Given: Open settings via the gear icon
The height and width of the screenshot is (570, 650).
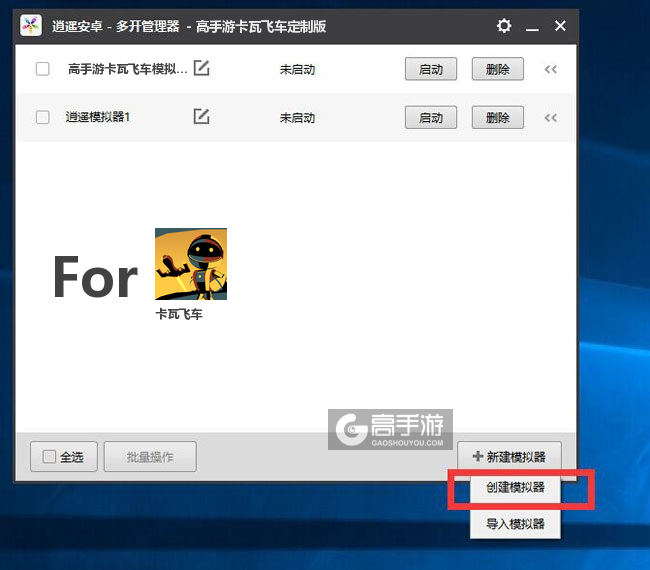Looking at the screenshot, I should [504, 26].
